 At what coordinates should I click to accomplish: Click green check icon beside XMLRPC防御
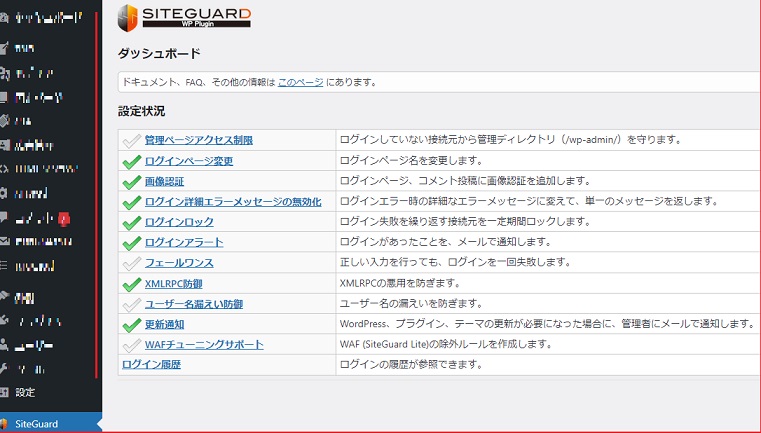pyautogui.click(x=131, y=284)
